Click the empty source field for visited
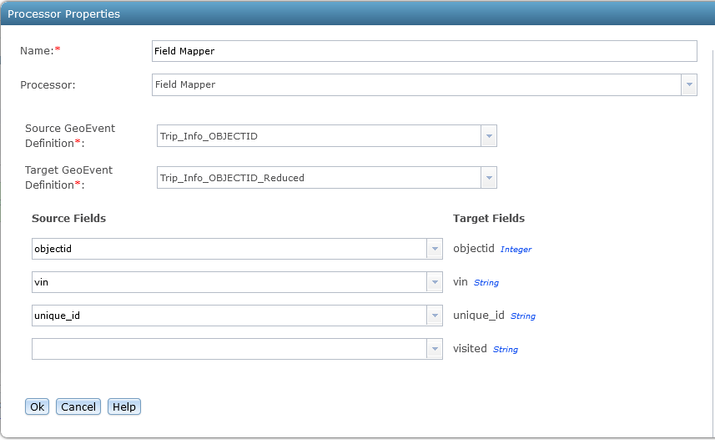This screenshot has width=715, height=440. (x=229, y=349)
